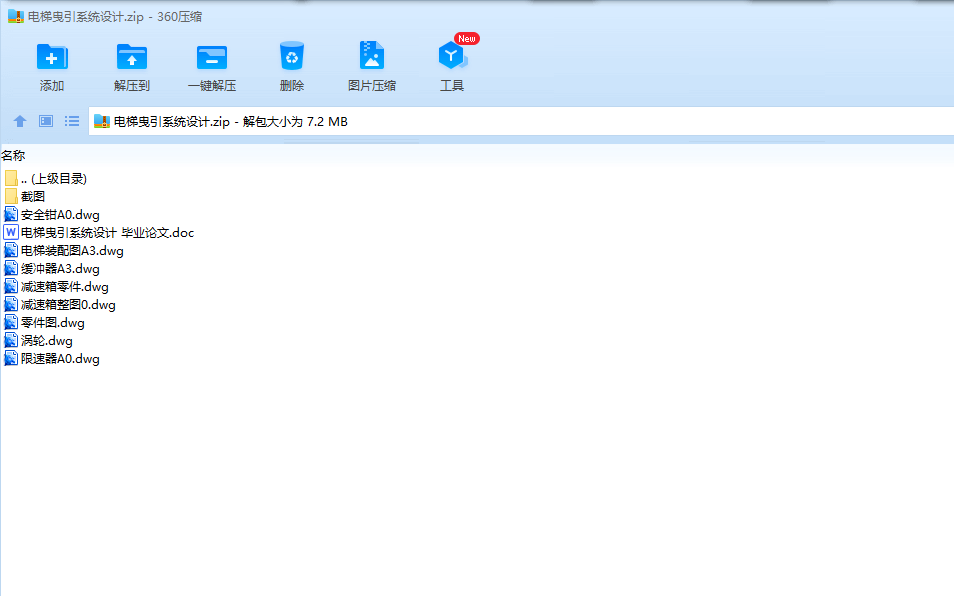Click the dwg icon beside 减速箱零件.dwg
The image size is (954, 596).
tap(10, 286)
